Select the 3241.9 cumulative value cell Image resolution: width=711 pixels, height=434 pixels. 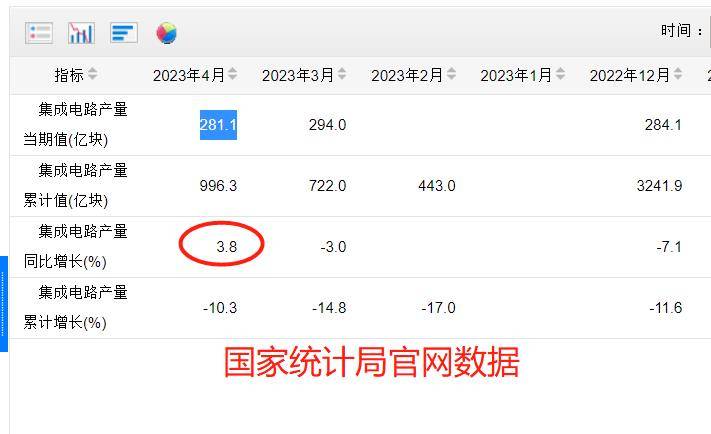click(x=659, y=185)
